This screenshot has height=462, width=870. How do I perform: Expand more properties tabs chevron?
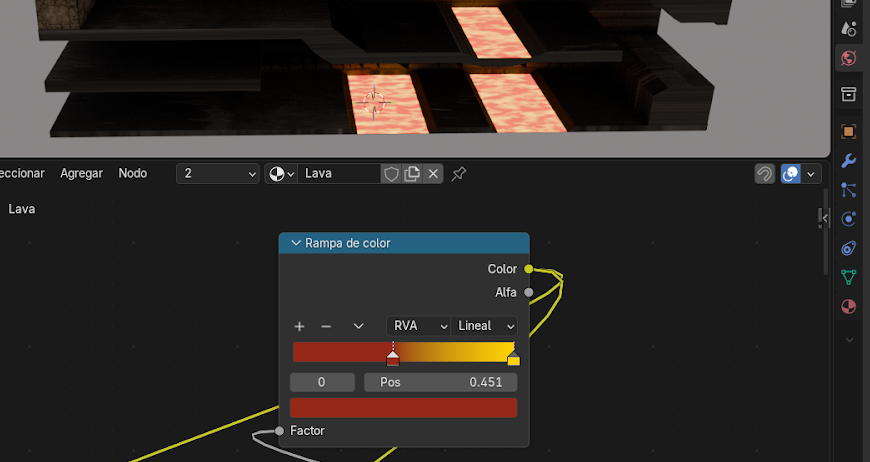click(x=849, y=339)
